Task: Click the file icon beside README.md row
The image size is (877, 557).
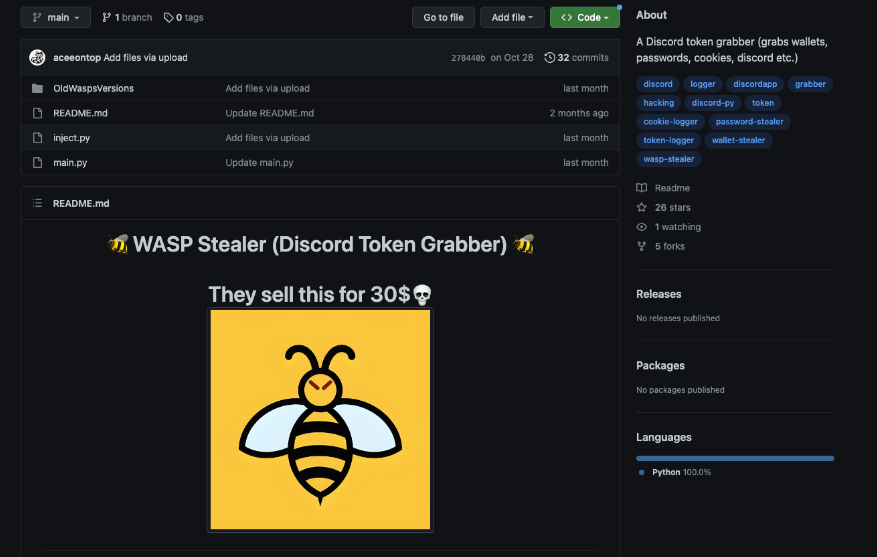Action: click(x=37, y=113)
